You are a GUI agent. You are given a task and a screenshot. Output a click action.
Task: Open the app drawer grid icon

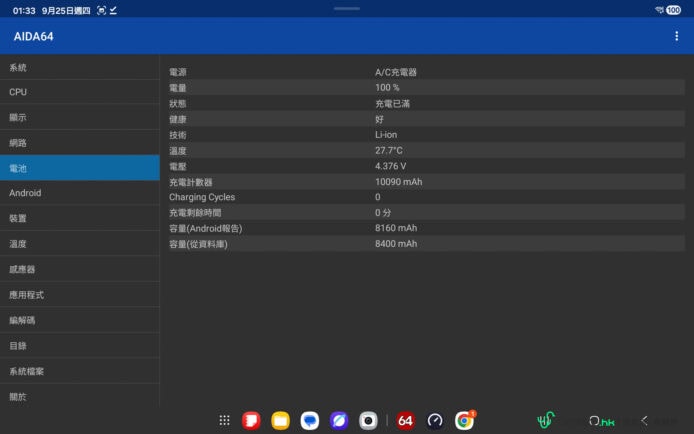coord(224,420)
